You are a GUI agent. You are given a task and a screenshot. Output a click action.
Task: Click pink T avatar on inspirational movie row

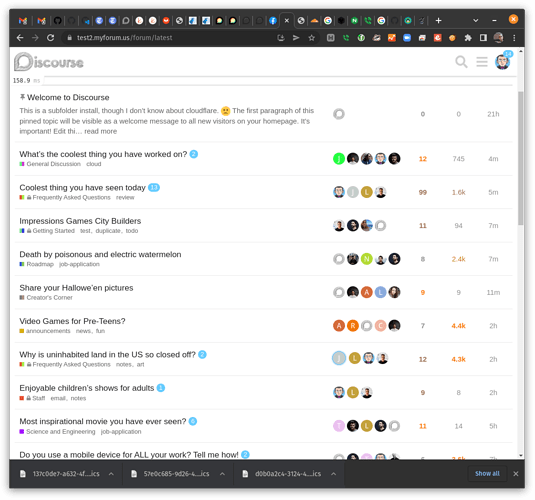tap(339, 426)
